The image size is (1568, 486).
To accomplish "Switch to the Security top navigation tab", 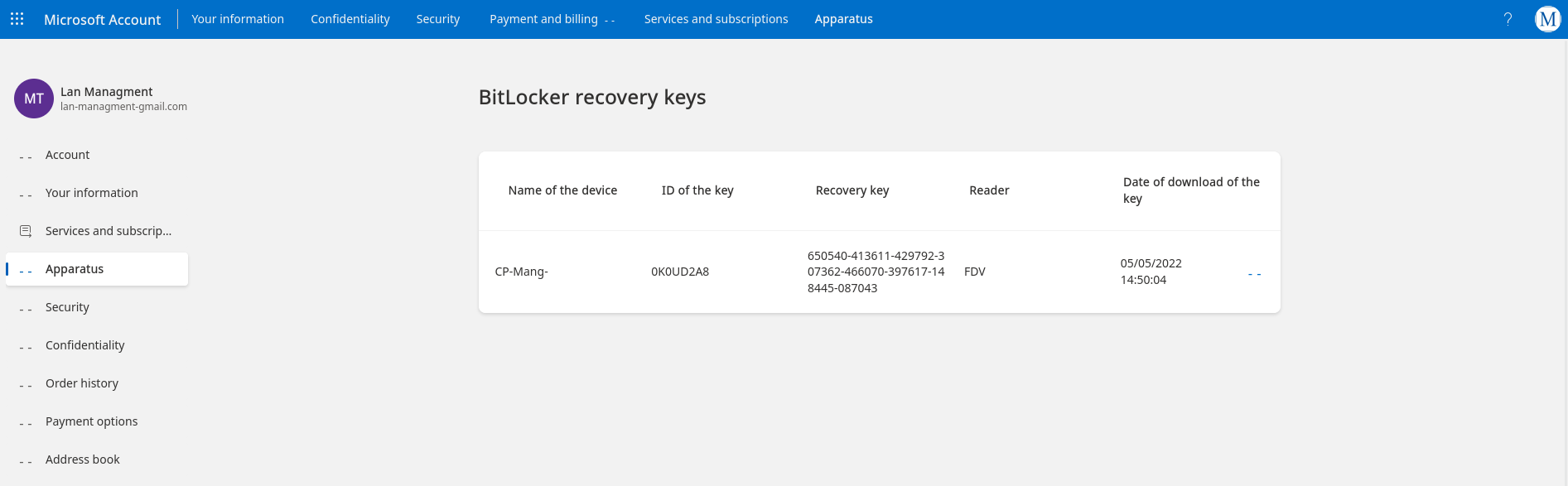I will click(437, 19).
